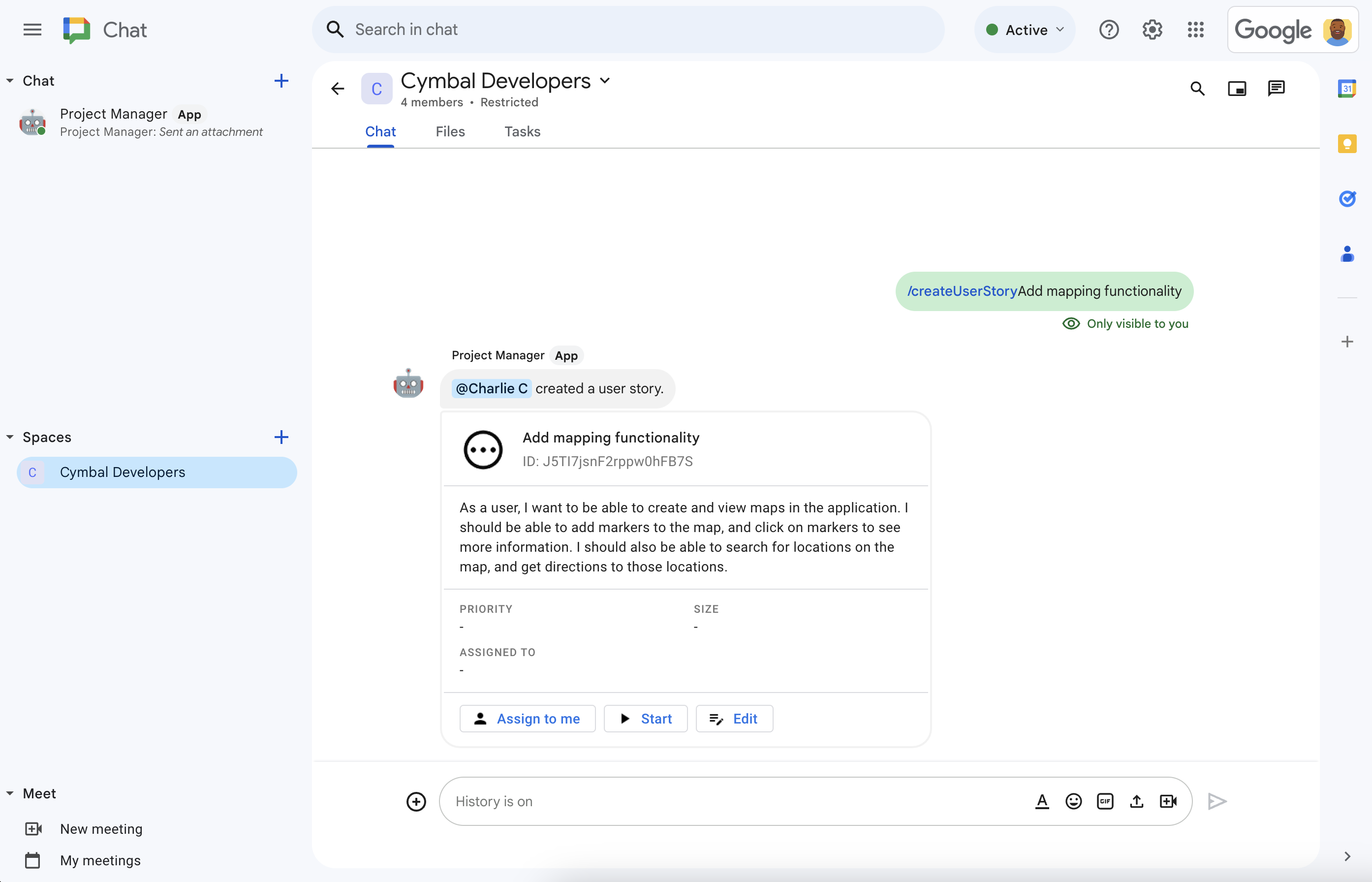Switch to the Tasks tab
Screen dimensions: 1372x882
pos(521,131)
